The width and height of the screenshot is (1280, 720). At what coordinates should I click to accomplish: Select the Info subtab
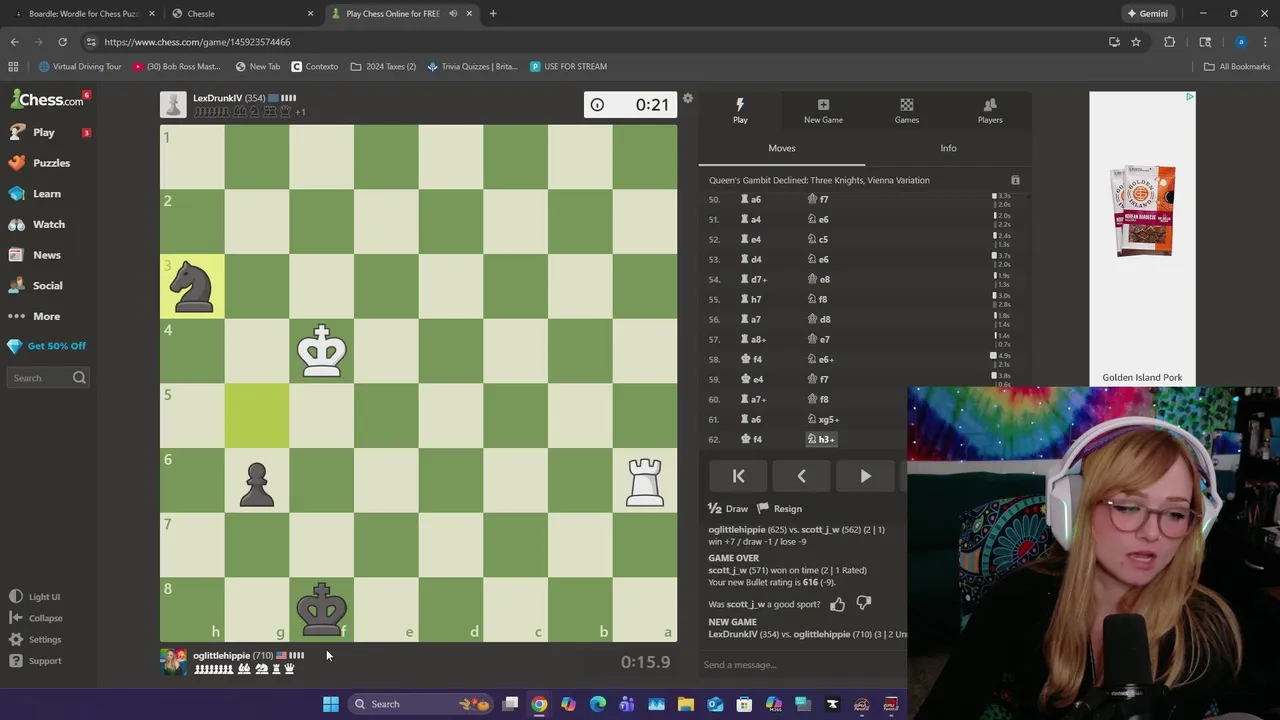tap(948, 148)
